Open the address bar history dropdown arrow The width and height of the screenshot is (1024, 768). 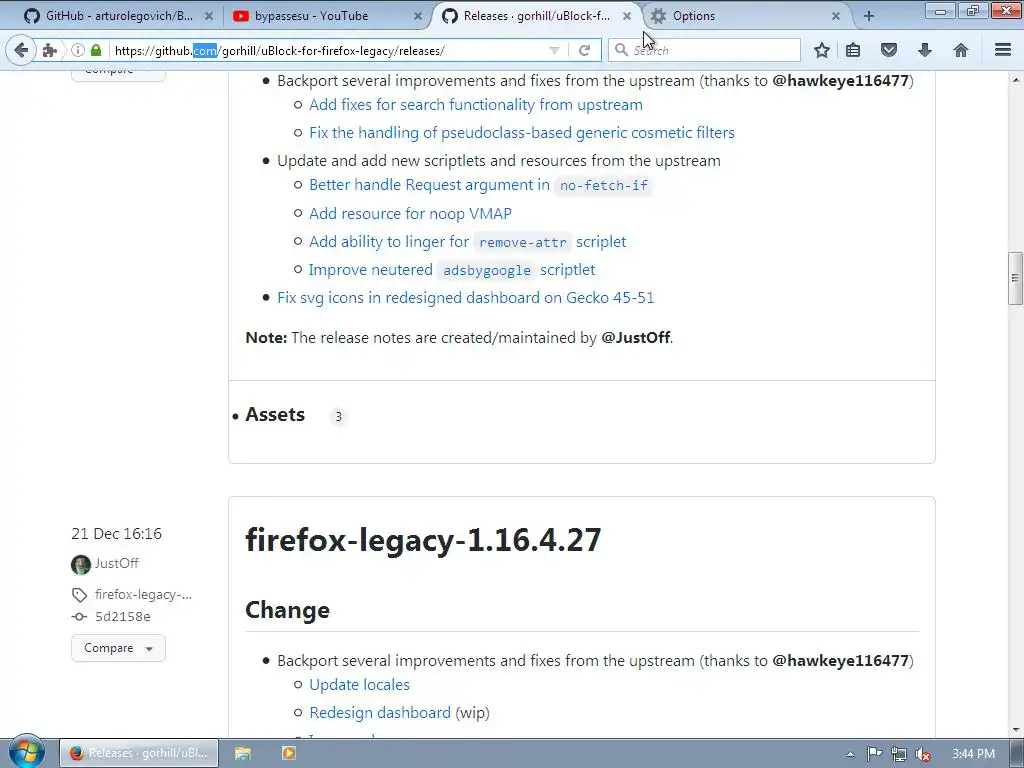pyautogui.click(x=554, y=50)
